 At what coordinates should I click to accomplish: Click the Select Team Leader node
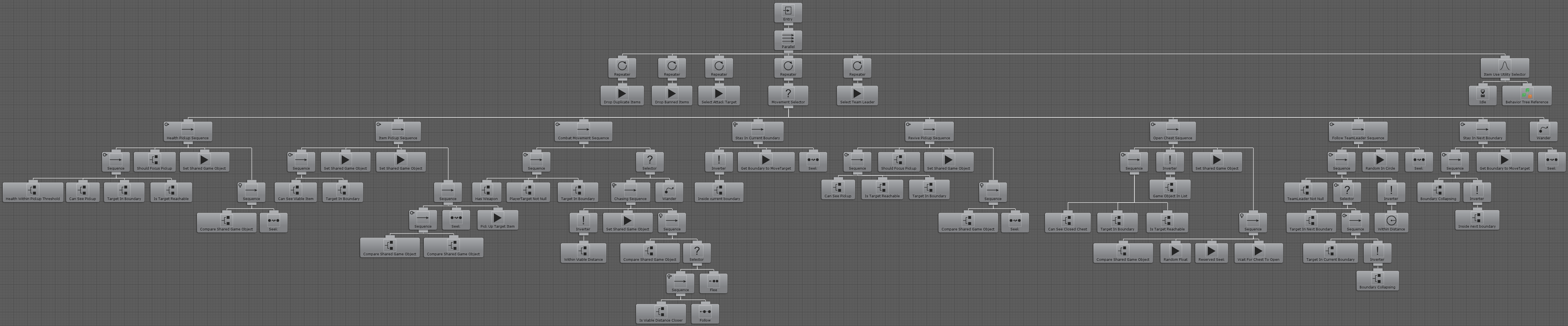[857, 96]
